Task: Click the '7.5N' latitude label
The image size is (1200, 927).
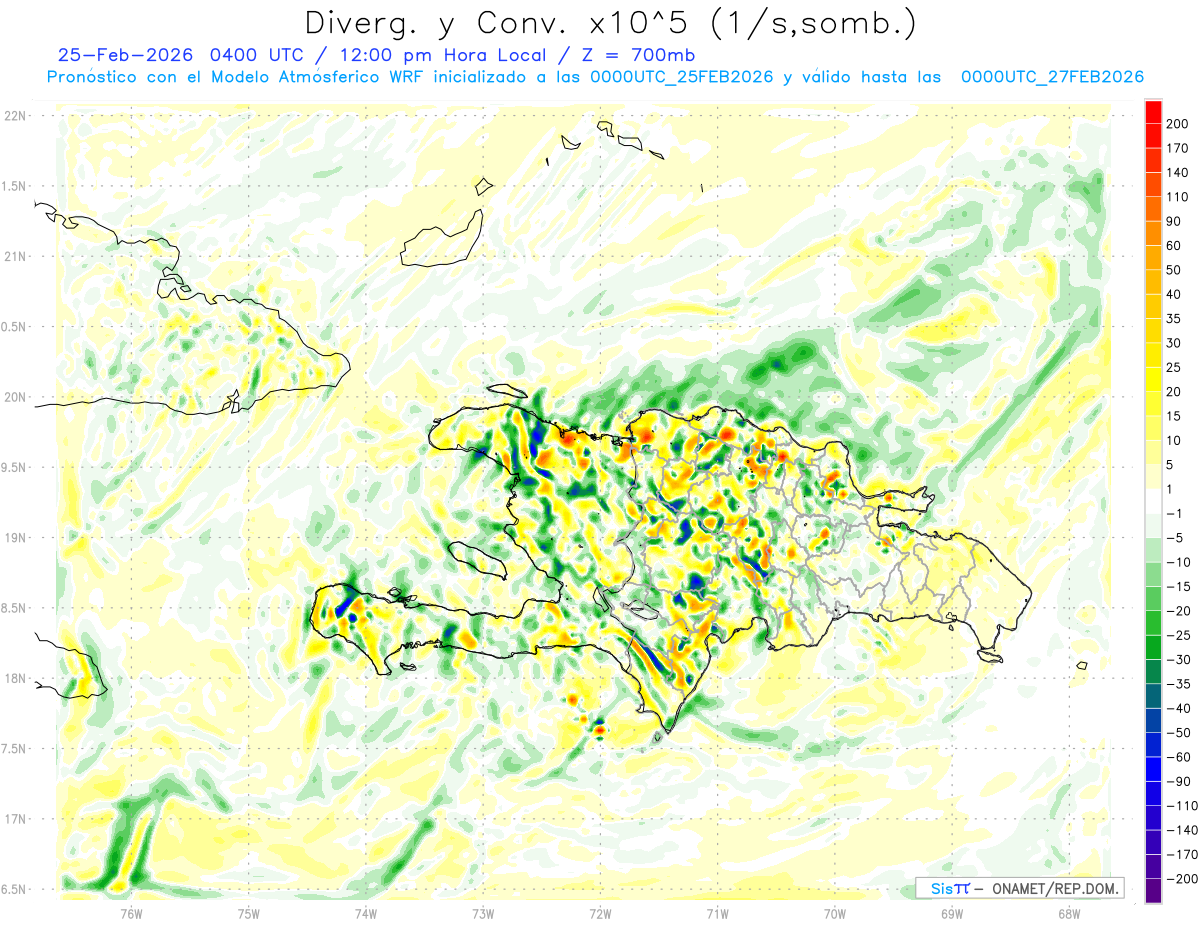Action: 15,749
